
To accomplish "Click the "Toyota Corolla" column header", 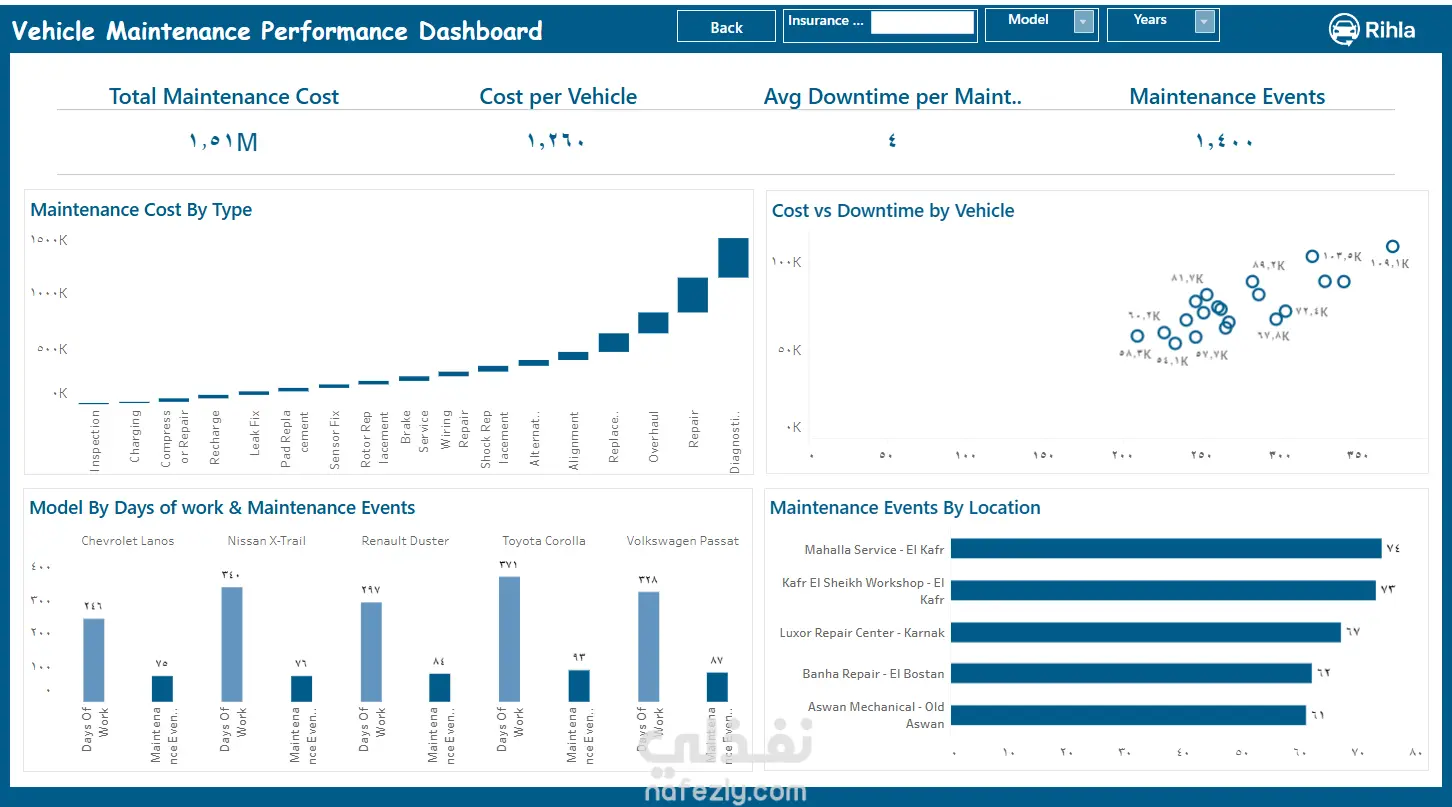I will pyautogui.click(x=544, y=541).
